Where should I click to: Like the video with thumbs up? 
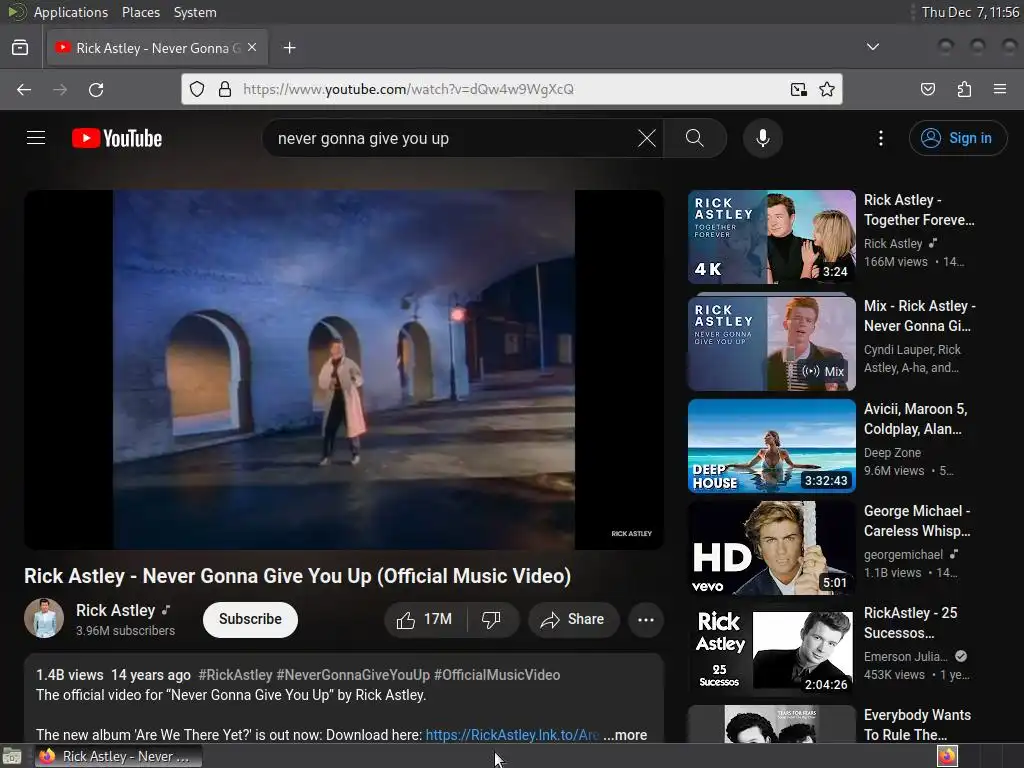tap(425, 619)
